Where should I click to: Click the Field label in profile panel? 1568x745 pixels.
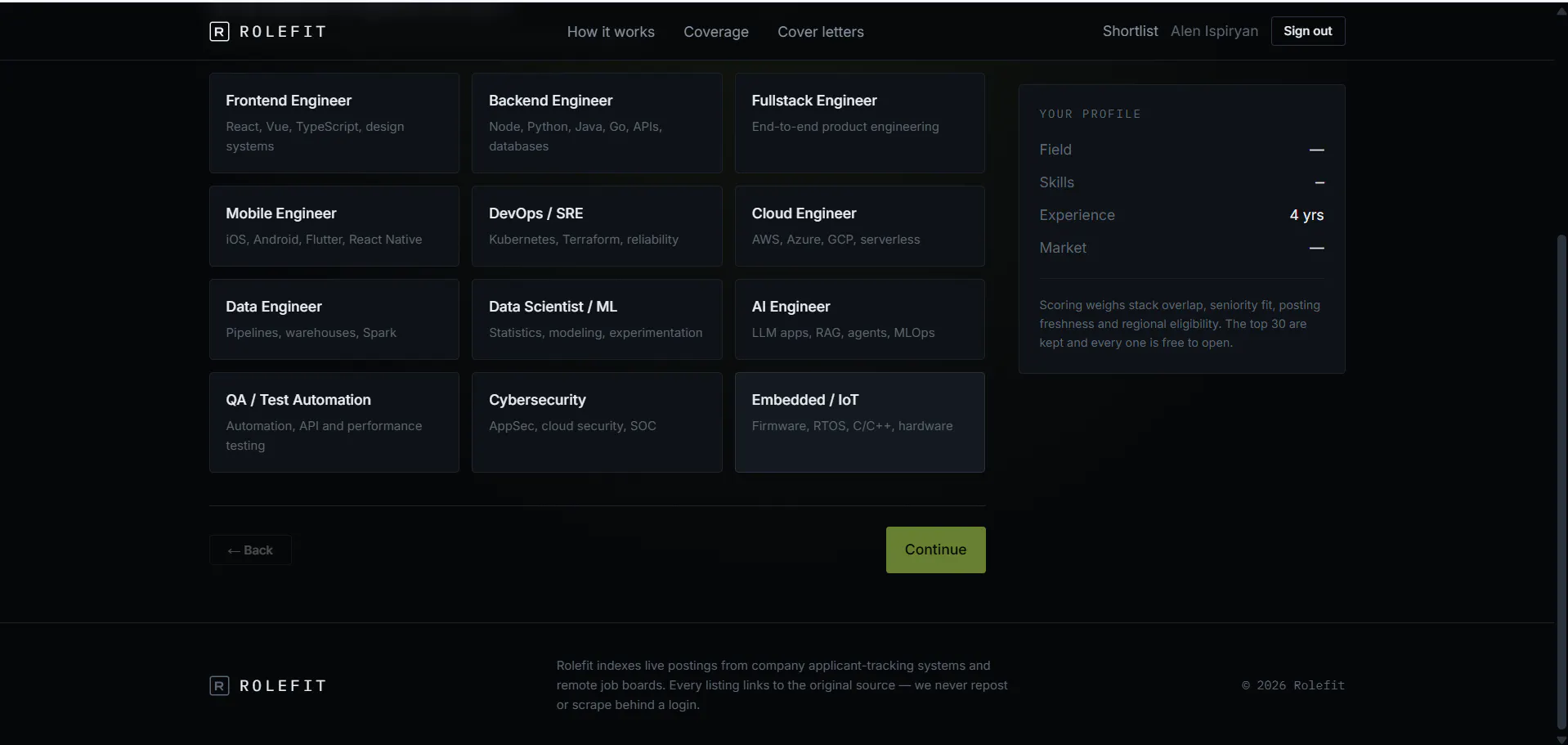coord(1055,150)
